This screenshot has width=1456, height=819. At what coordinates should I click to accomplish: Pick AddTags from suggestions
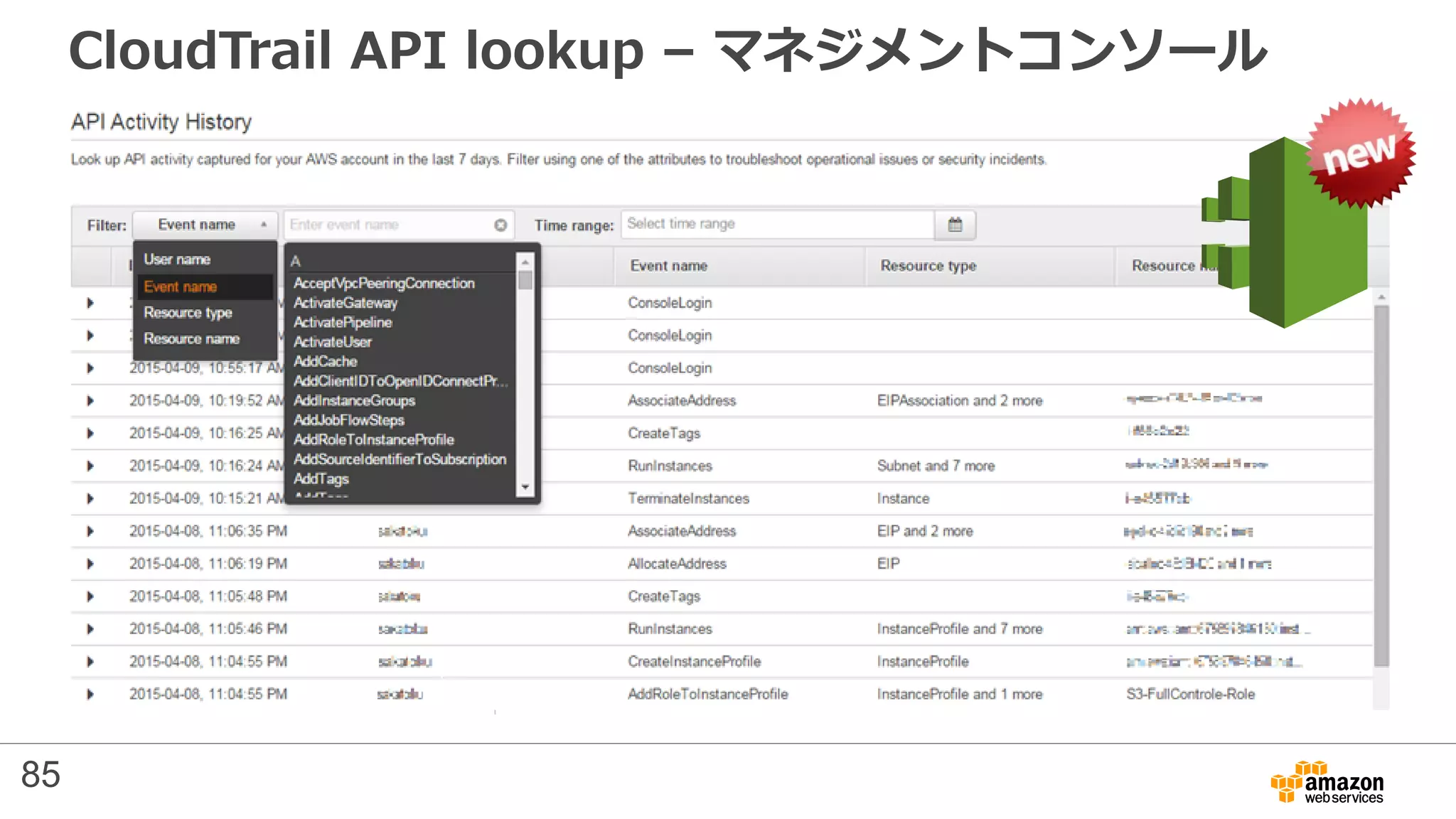pos(321,479)
